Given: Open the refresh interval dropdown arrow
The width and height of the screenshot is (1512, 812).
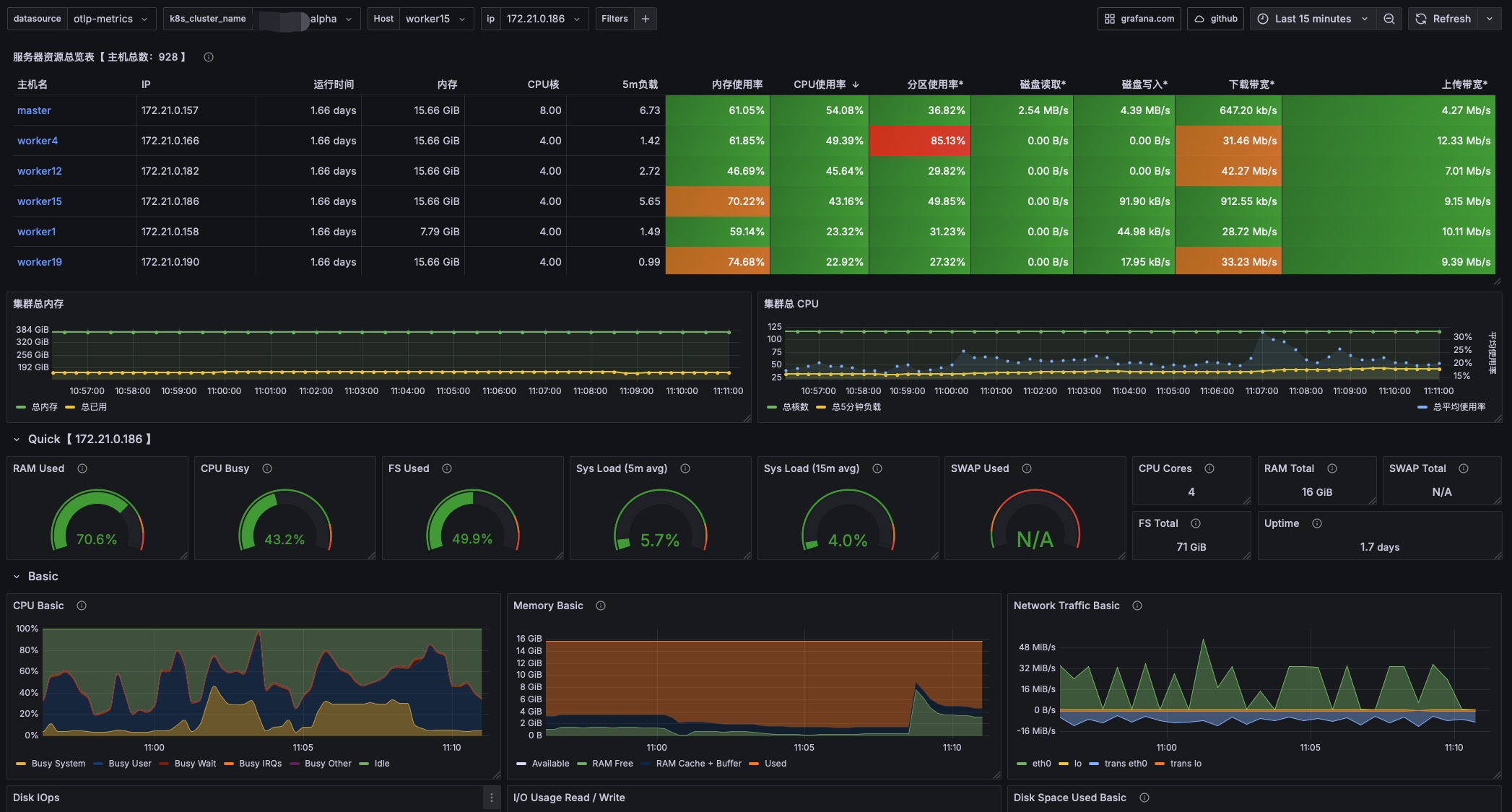Looking at the screenshot, I should coord(1490,19).
